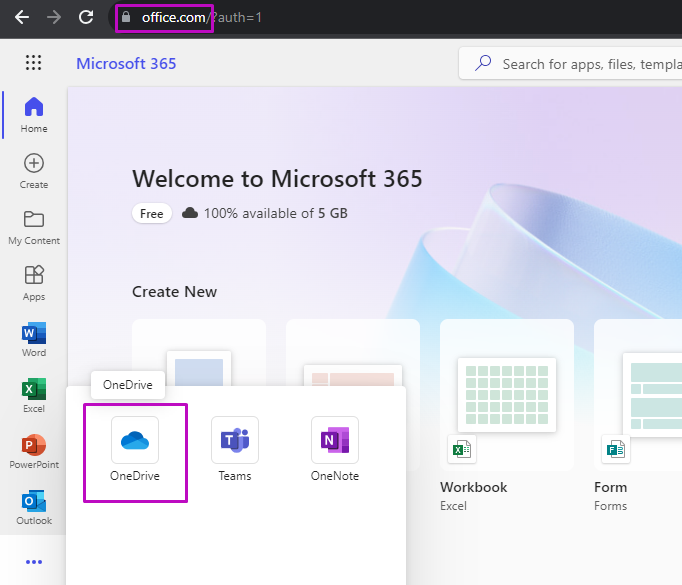Click the Form label text

[611, 487]
